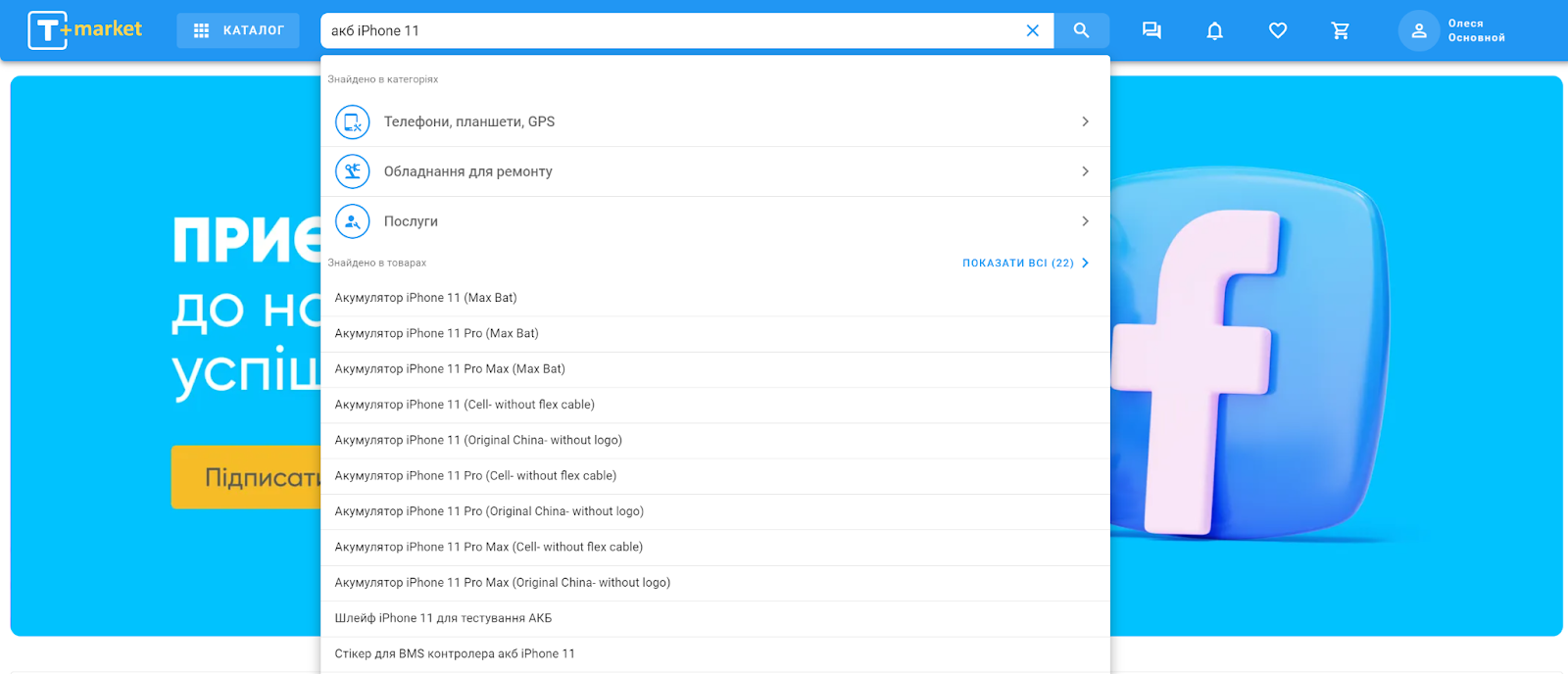Click the magnifier search button

1081,30
